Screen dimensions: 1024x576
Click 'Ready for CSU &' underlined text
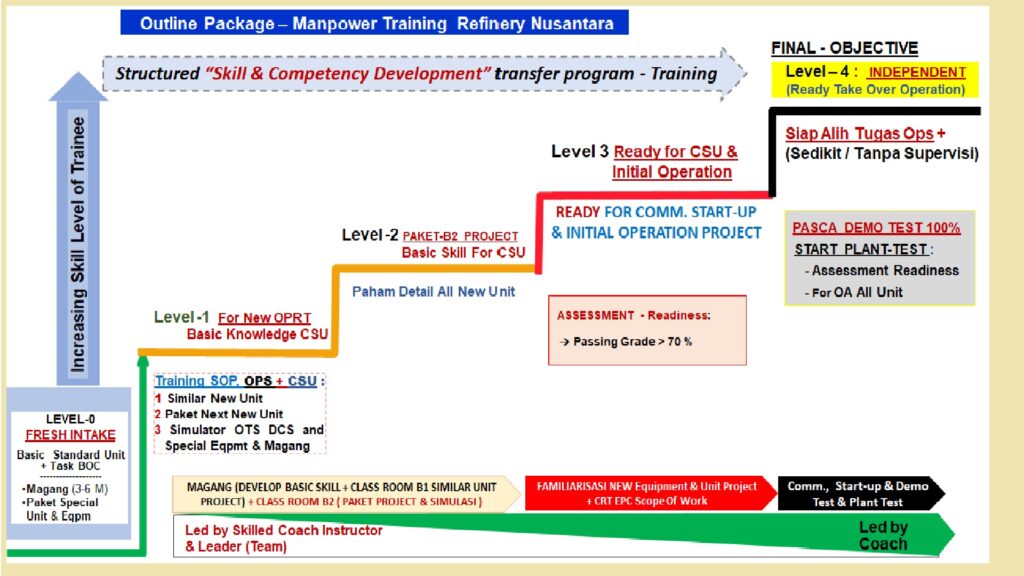(675, 152)
